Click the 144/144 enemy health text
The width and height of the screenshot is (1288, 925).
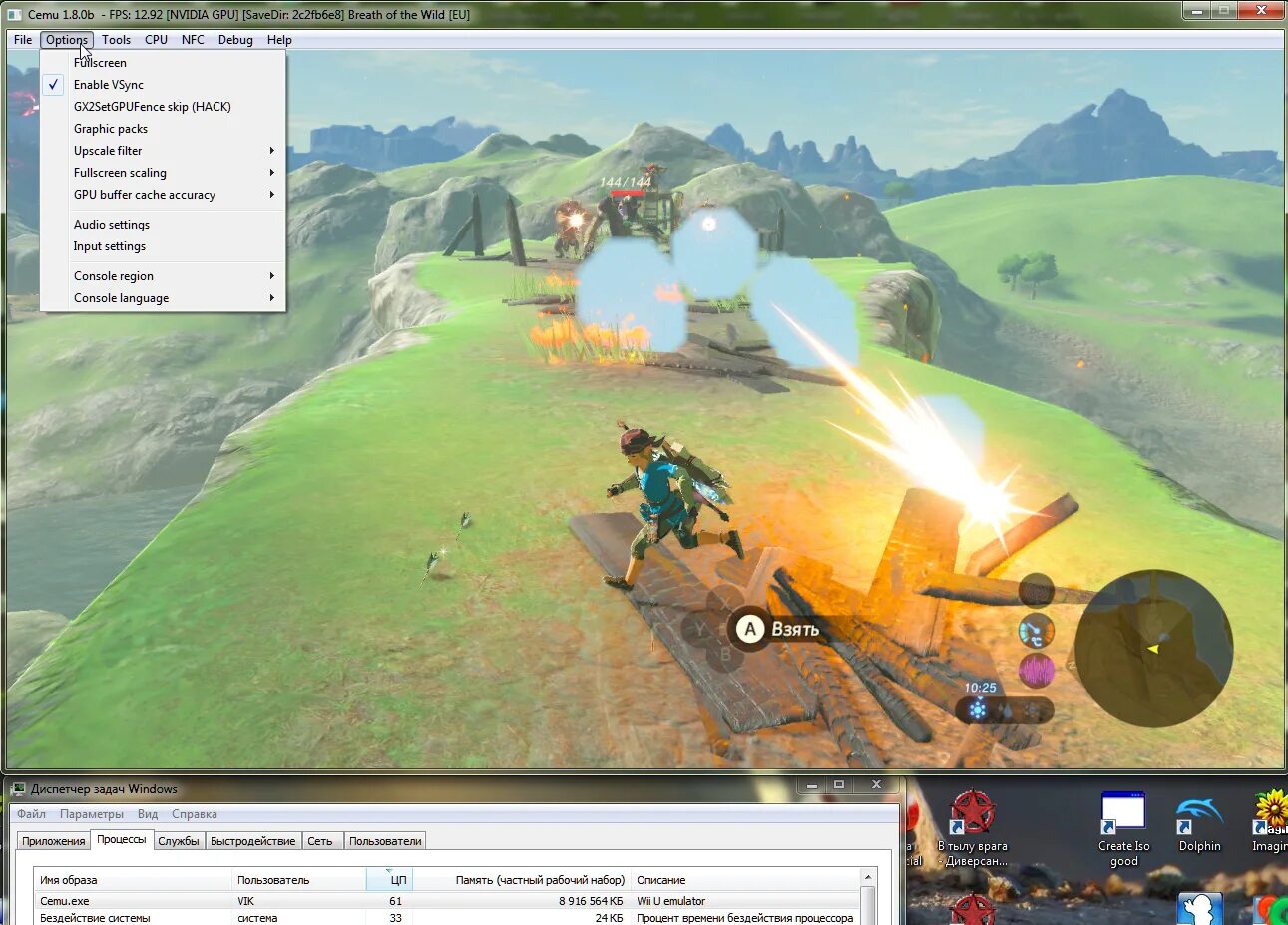pos(626,182)
